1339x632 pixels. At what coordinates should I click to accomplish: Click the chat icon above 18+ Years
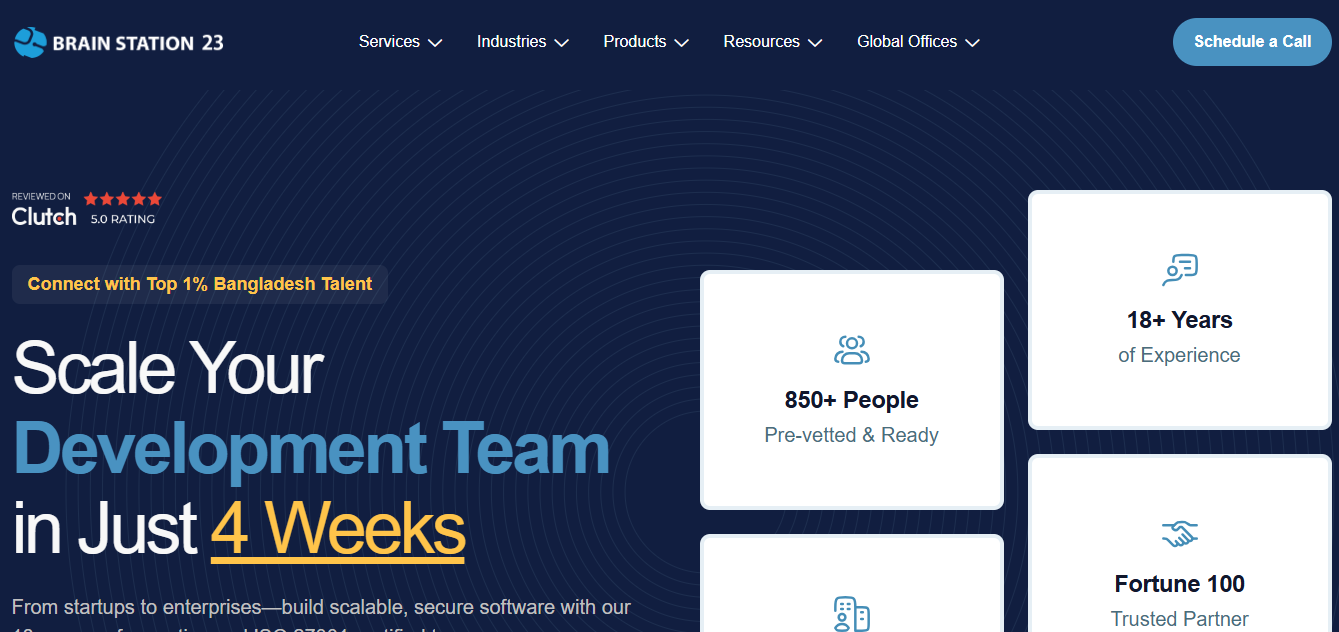click(x=1180, y=270)
